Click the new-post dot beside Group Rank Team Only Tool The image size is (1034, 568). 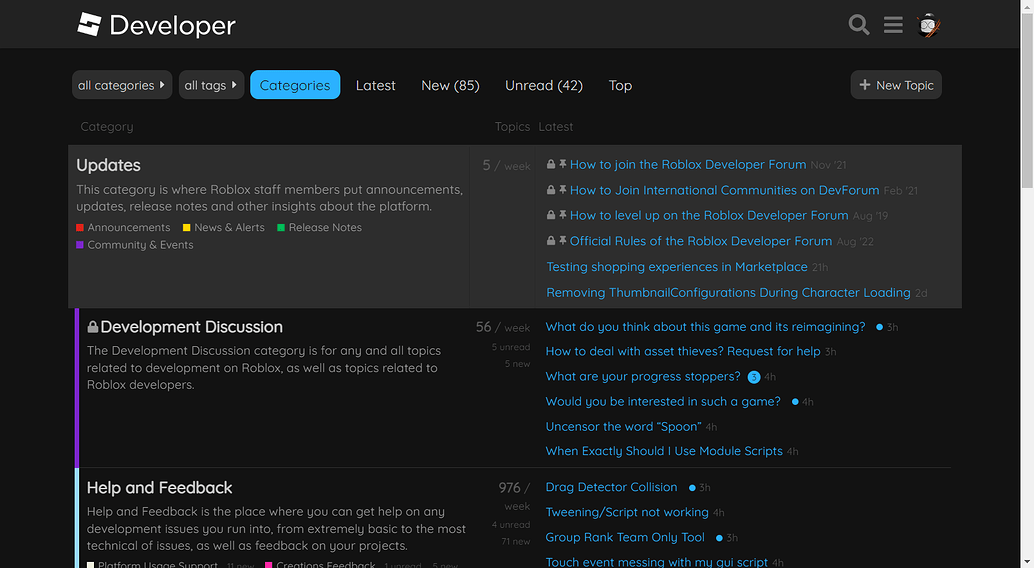(719, 538)
